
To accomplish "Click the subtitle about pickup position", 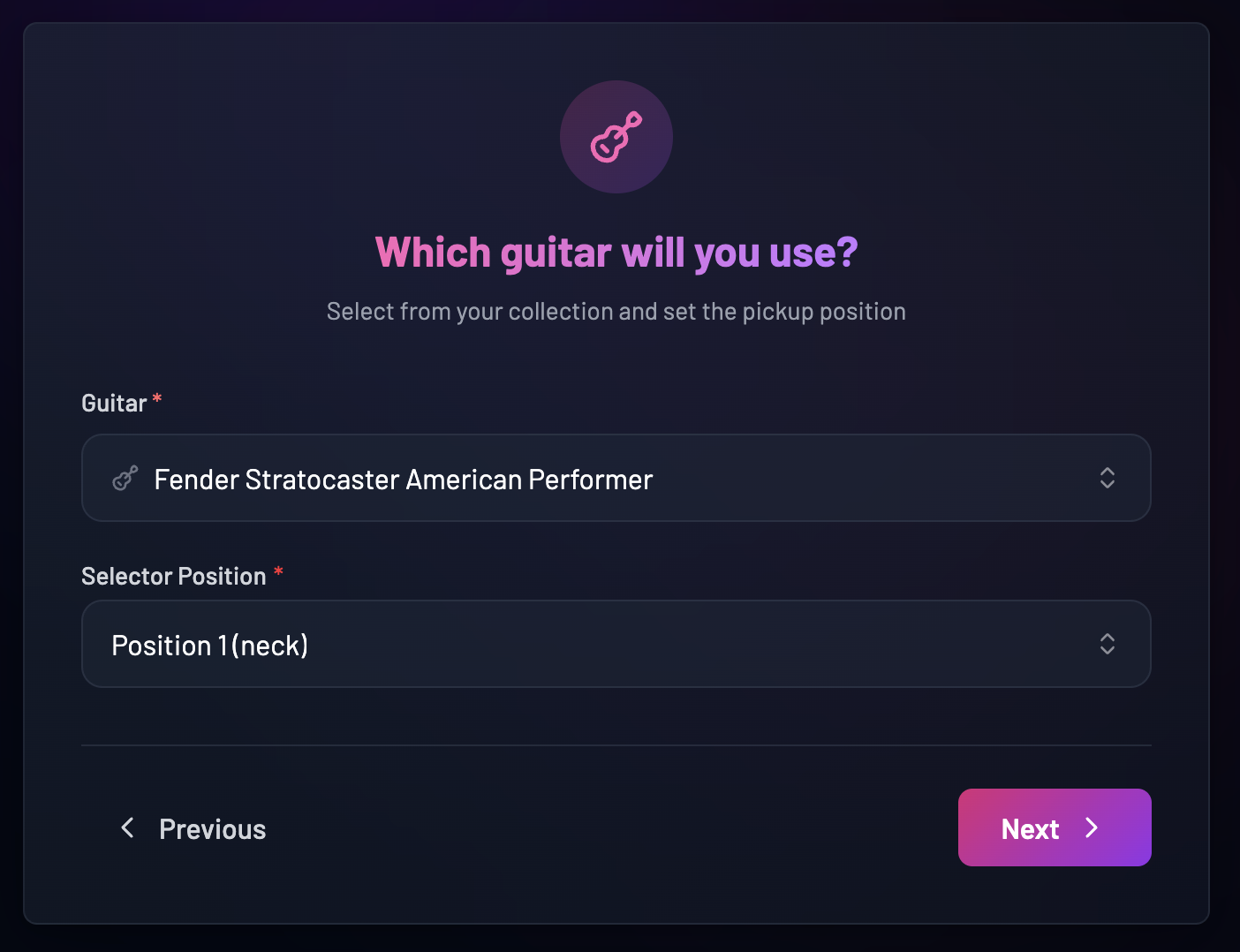I will point(616,311).
